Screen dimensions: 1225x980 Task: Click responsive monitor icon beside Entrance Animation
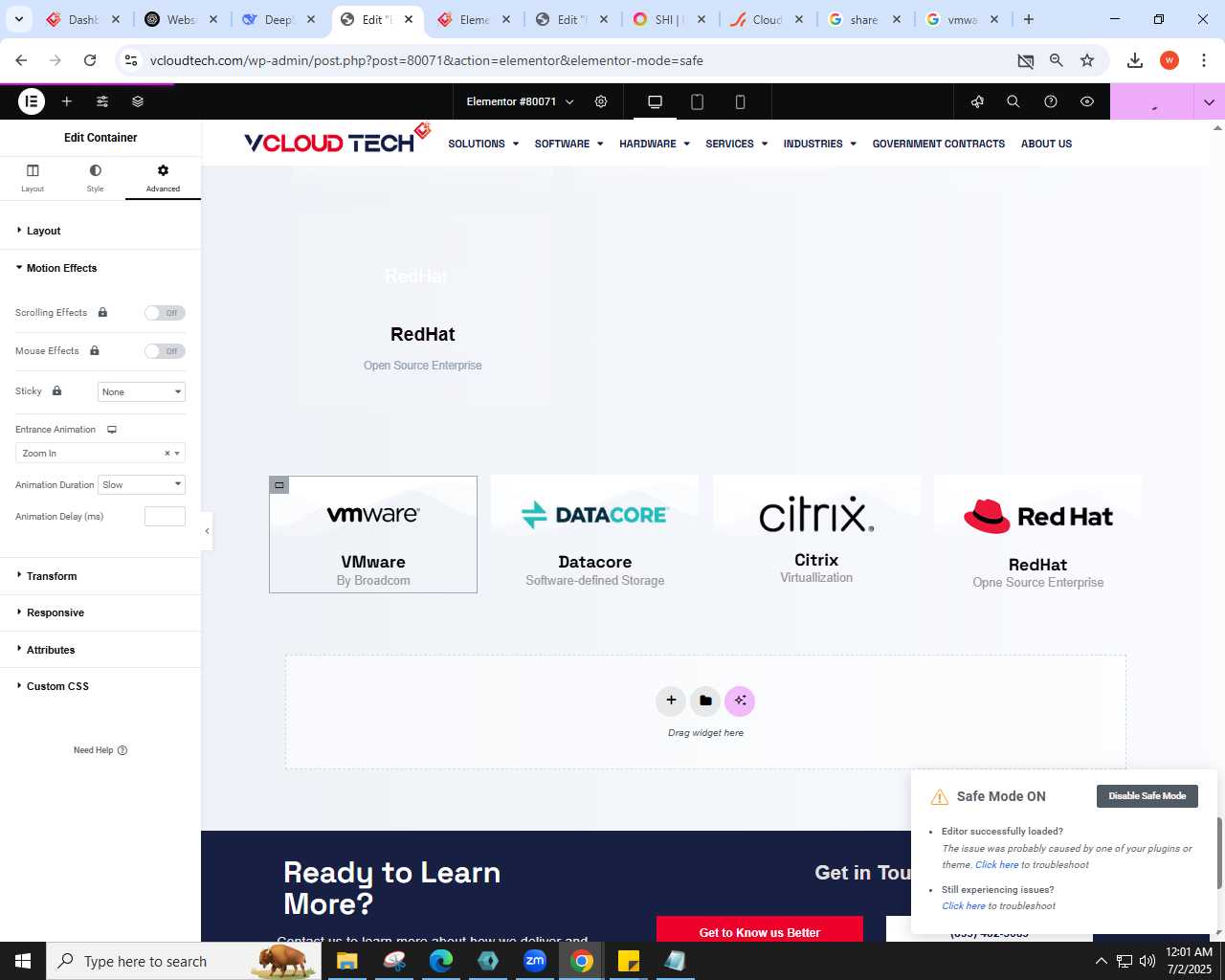coord(112,430)
